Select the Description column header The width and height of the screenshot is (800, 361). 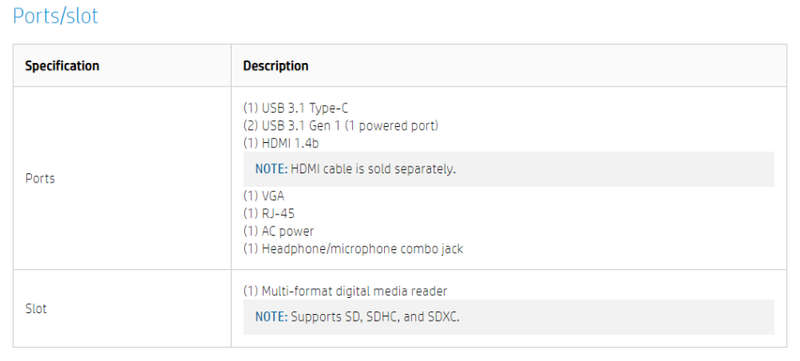(x=276, y=66)
